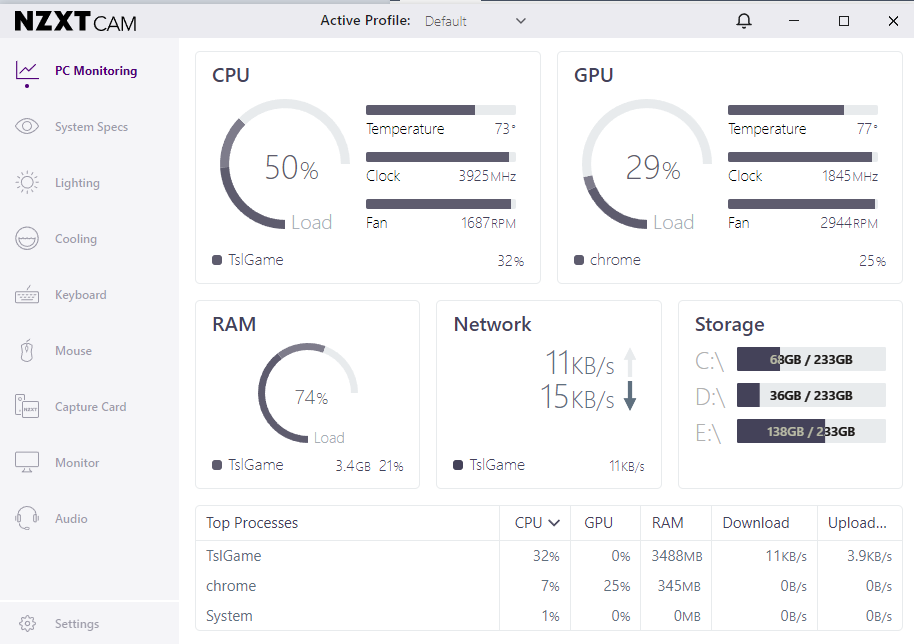Open Lighting section
Image resolution: width=914 pixels, height=644 pixels.
[78, 183]
